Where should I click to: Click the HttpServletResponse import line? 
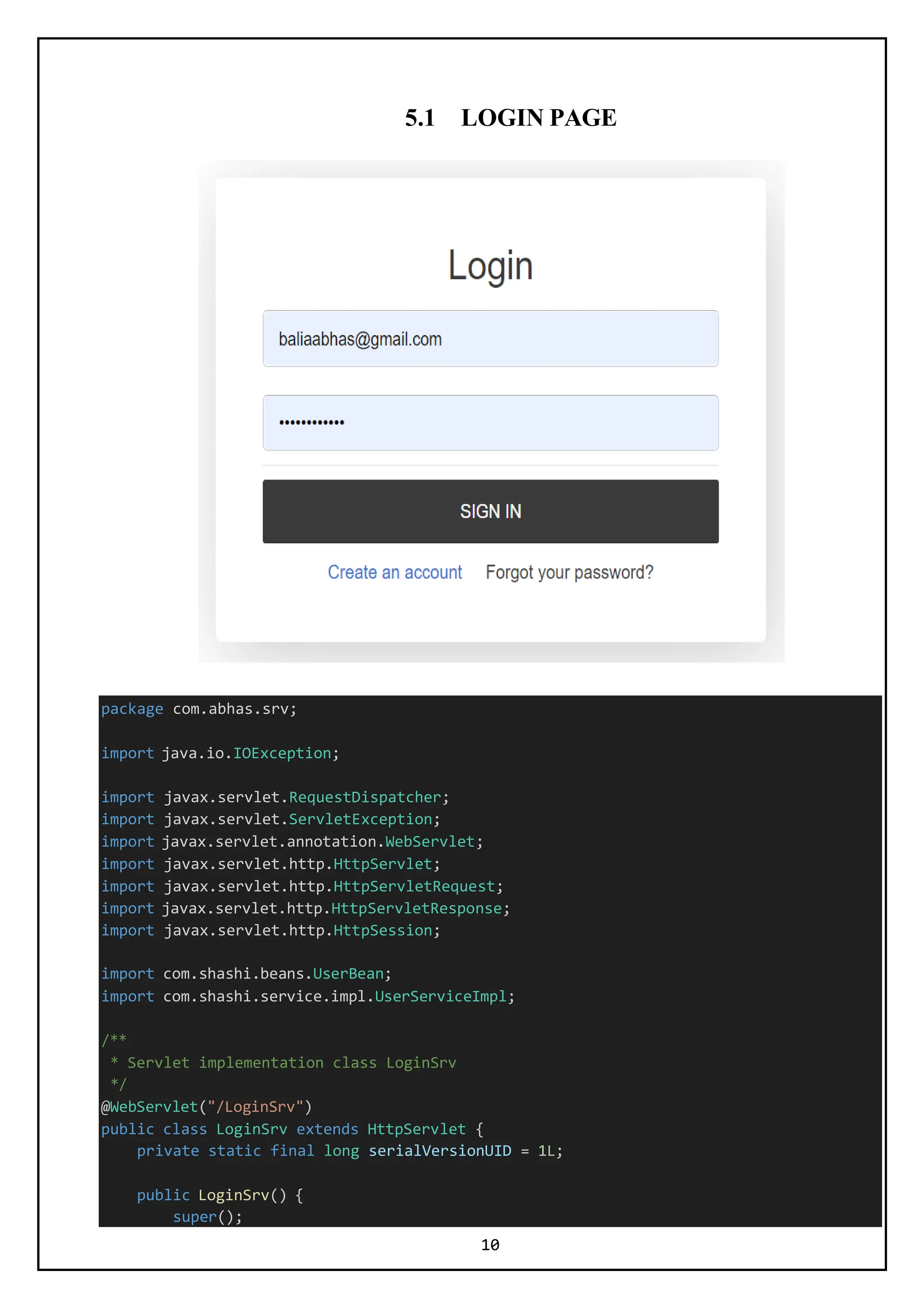pyautogui.click(x=306, y=908)
